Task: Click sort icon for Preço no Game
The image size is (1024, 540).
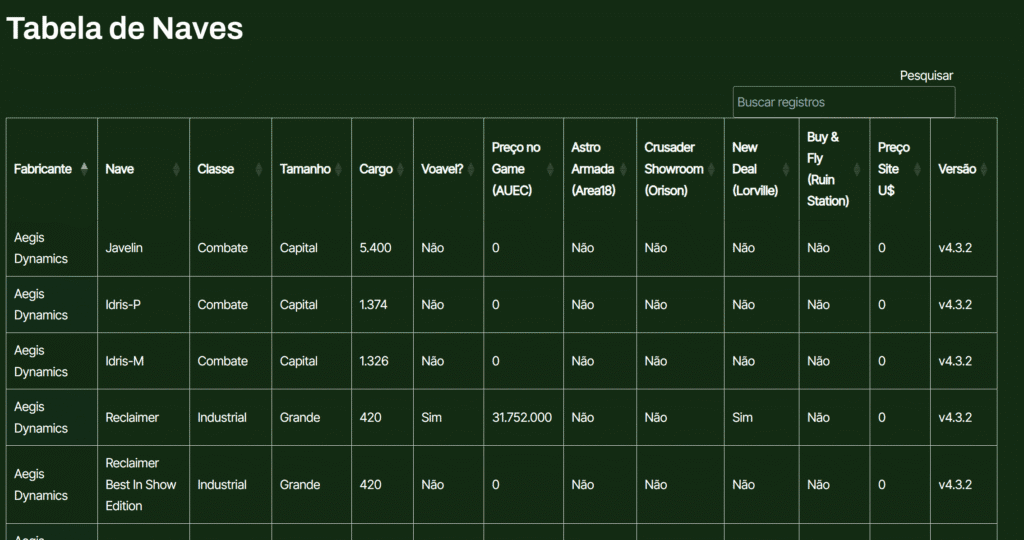Action: 550,169
